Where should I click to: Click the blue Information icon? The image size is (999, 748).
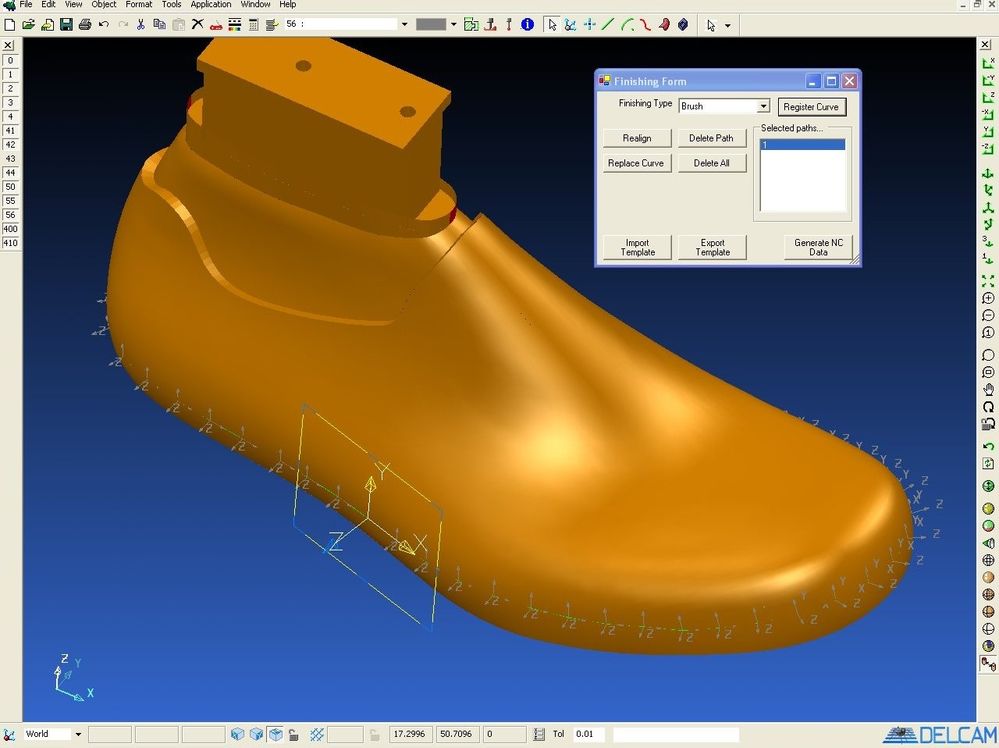527,24
